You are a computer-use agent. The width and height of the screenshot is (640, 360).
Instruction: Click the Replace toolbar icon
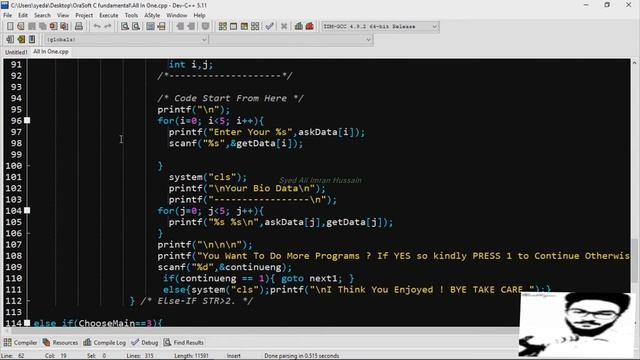136,27
